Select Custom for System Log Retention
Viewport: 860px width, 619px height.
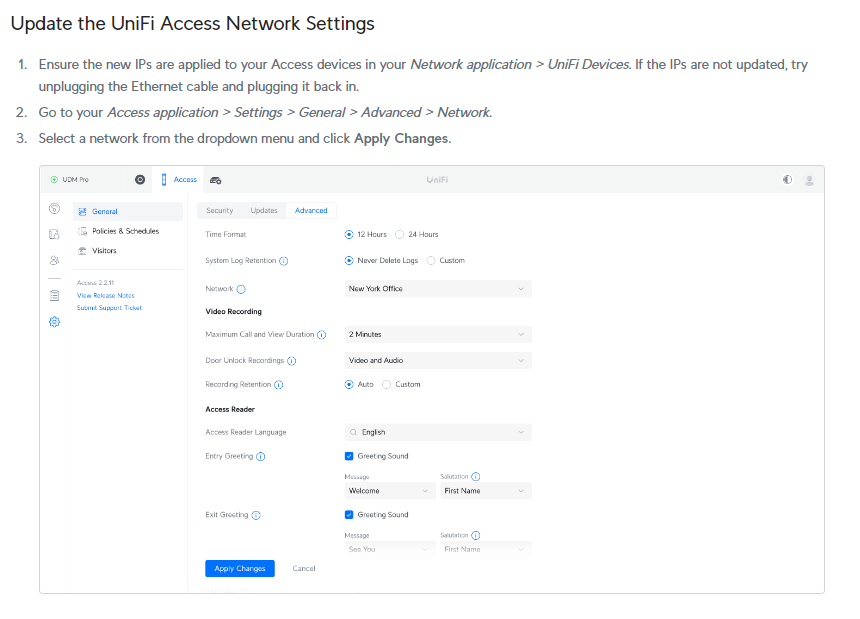[x=431, y=261]
